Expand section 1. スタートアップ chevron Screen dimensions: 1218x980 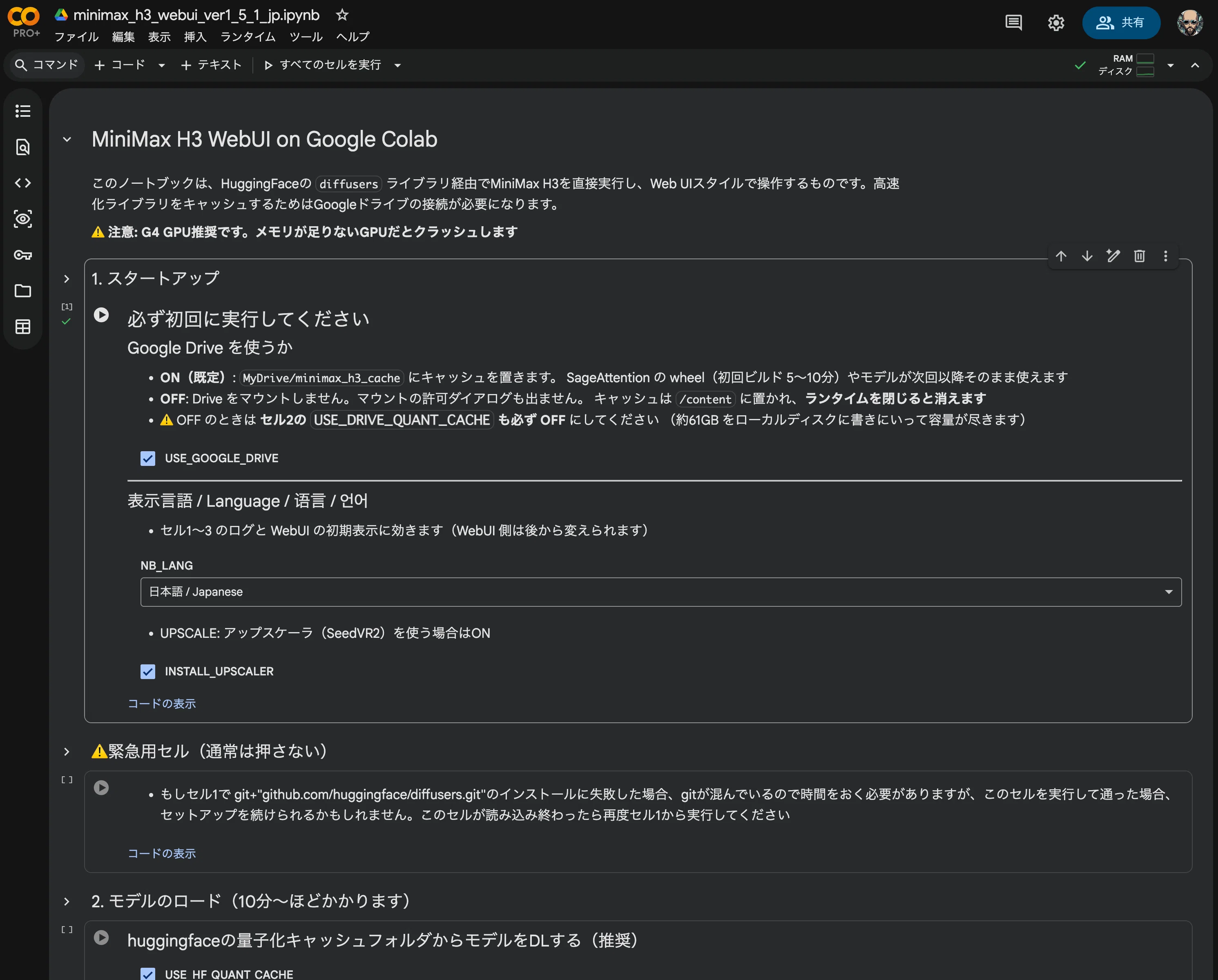pyautogui.click(x=67, y=278)
